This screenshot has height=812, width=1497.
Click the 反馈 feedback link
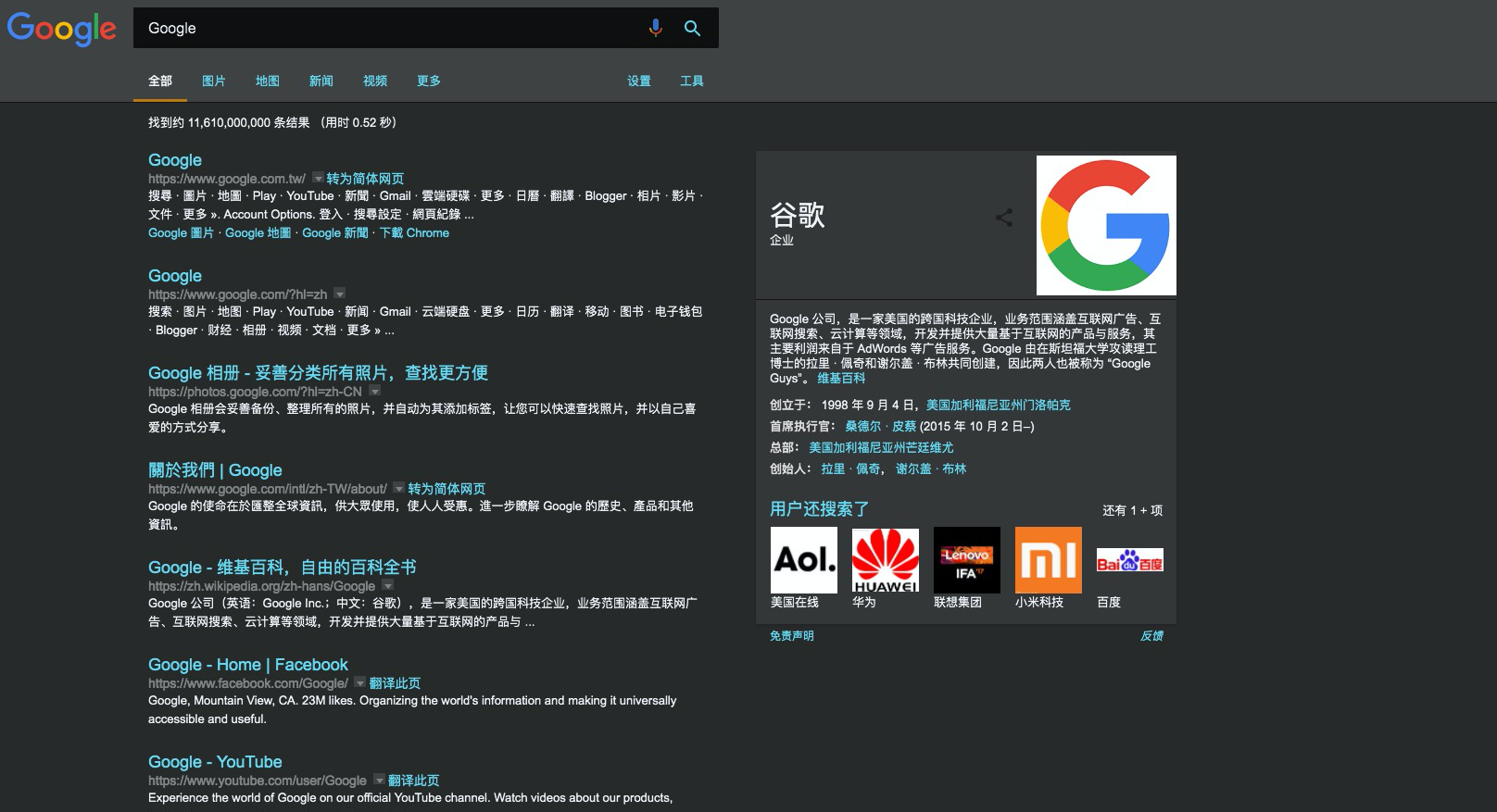coord(1151,636)
